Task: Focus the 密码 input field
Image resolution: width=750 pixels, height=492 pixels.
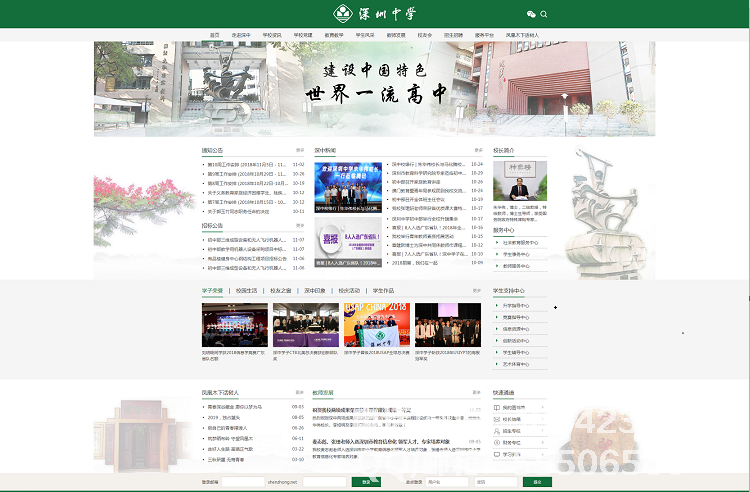Action: pyautogui.click(x=496, y=482)
